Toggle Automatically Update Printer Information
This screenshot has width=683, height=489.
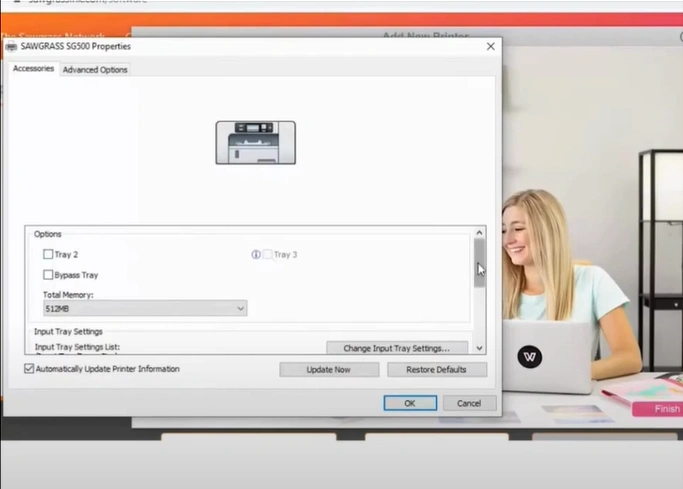pyautogui.click(x=29, y=369)
